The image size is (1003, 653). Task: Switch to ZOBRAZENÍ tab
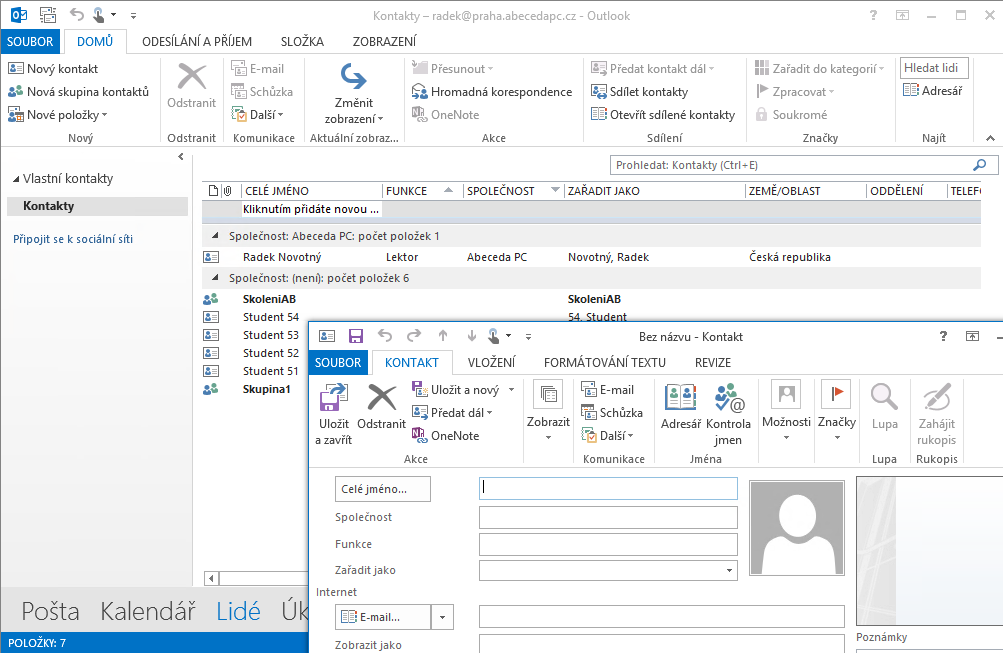384,42
